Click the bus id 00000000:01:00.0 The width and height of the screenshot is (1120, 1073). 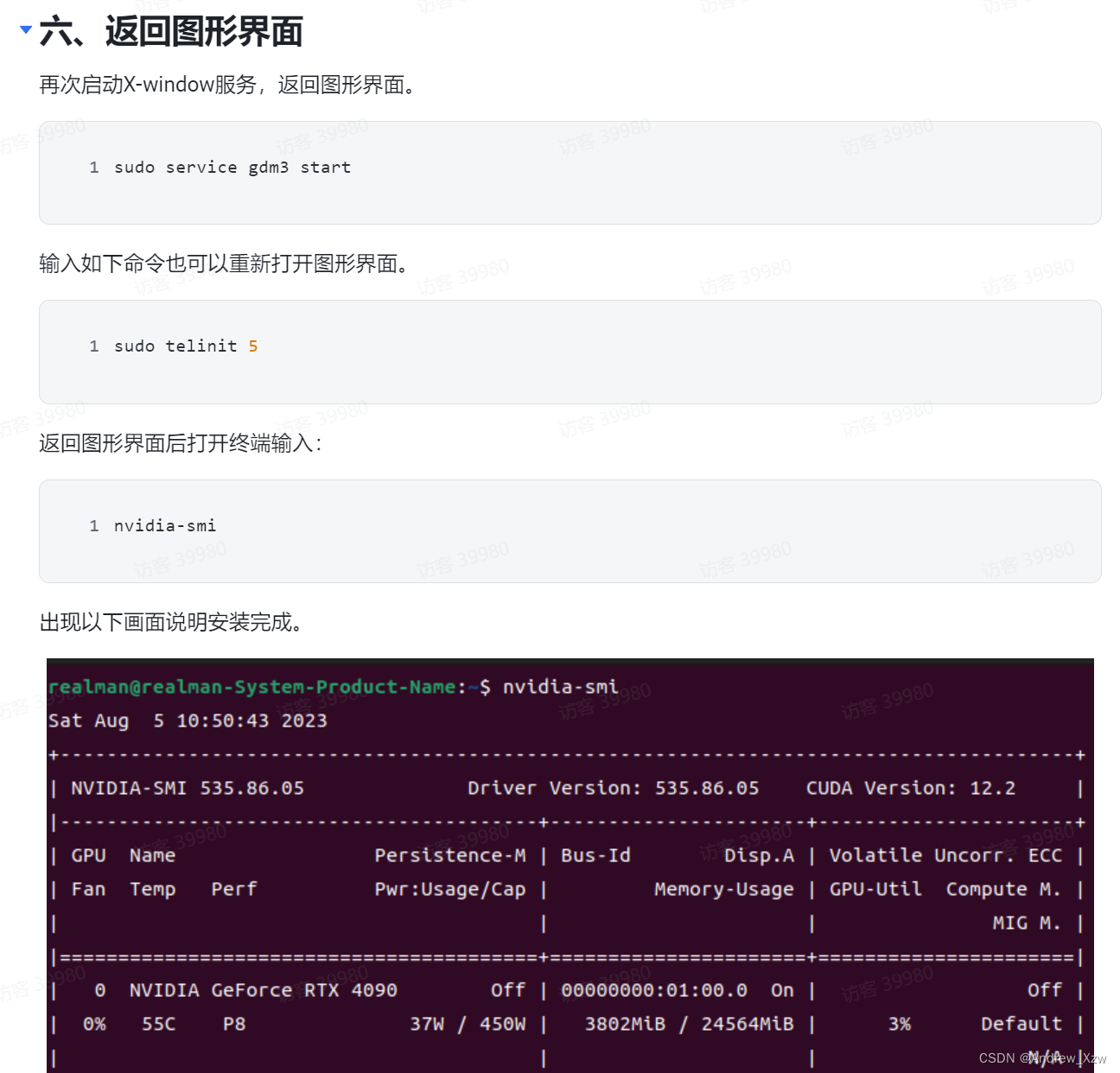654,990
